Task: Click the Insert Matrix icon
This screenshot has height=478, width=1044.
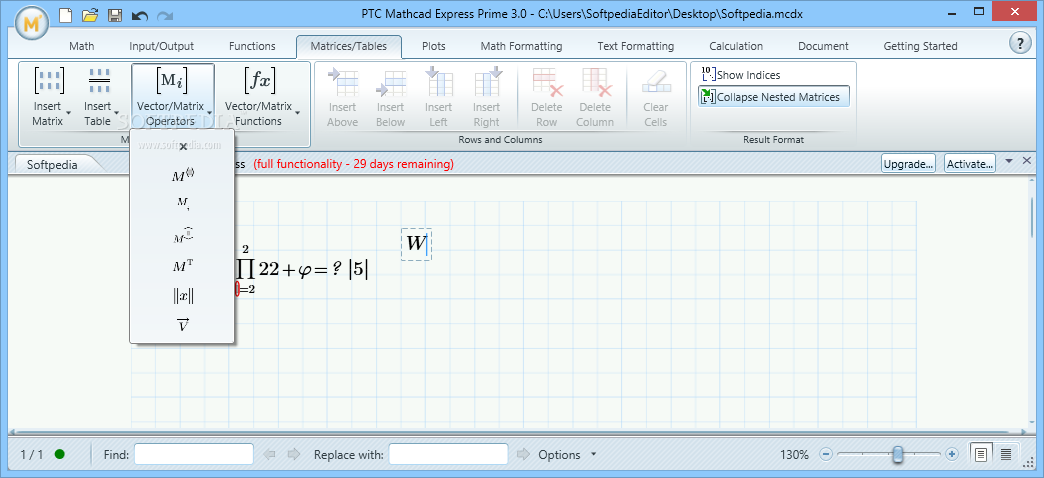Action: [x=49, y=81]
